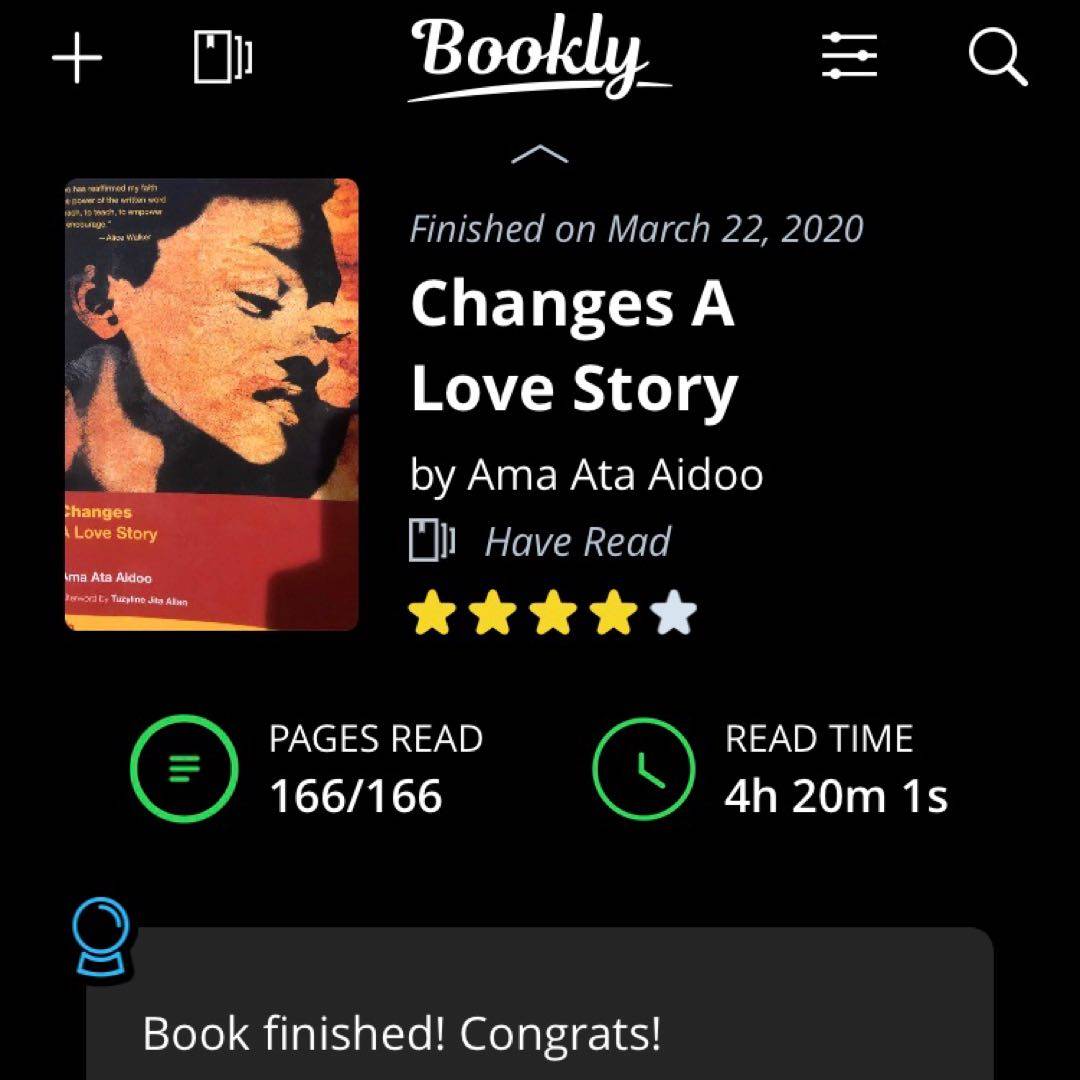
Task: Open the Have Read status selector
Action: [x=577, y=542]
